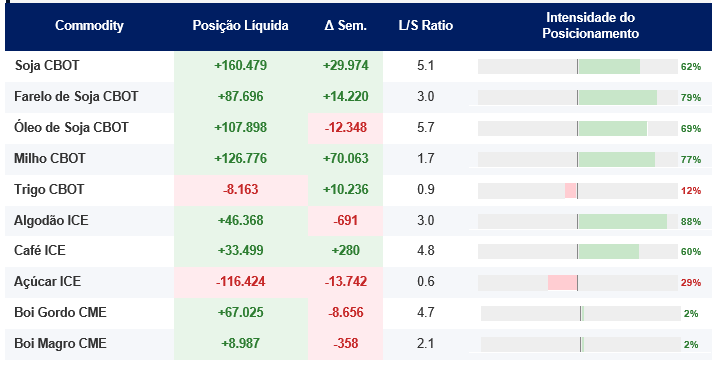Click Trigo CBOT L/S ratio 0.9
The width and height of the screenshot is (719, 366).
[426, 189]
